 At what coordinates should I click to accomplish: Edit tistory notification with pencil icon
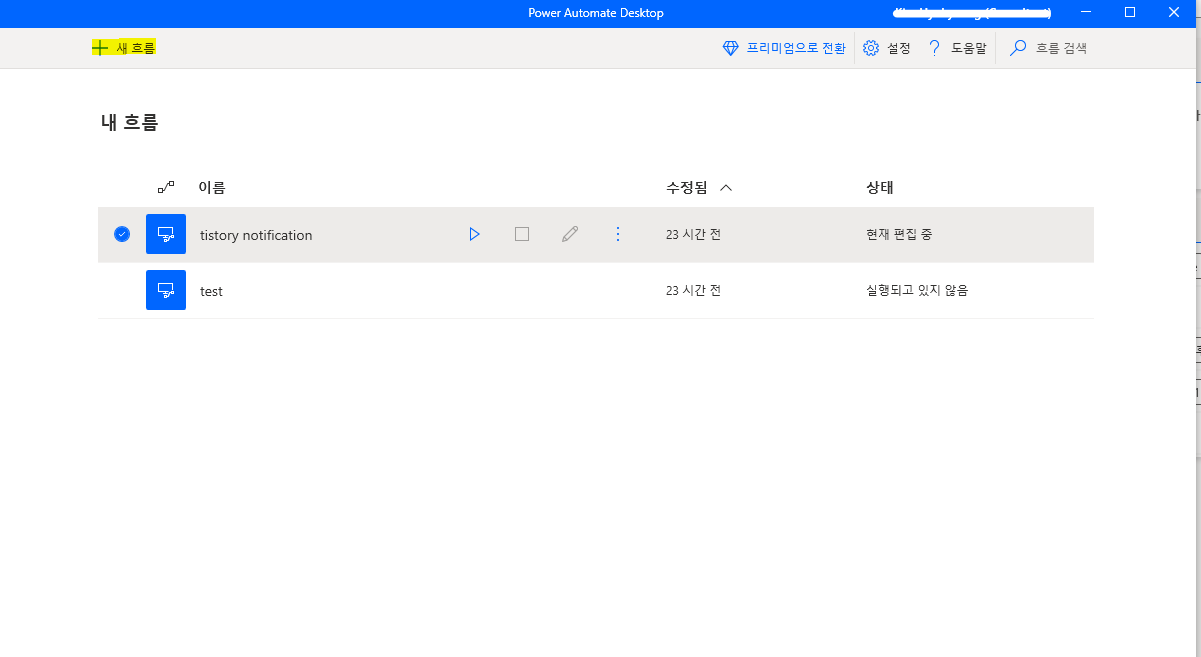pyautogui.click(x=570, y=234)
